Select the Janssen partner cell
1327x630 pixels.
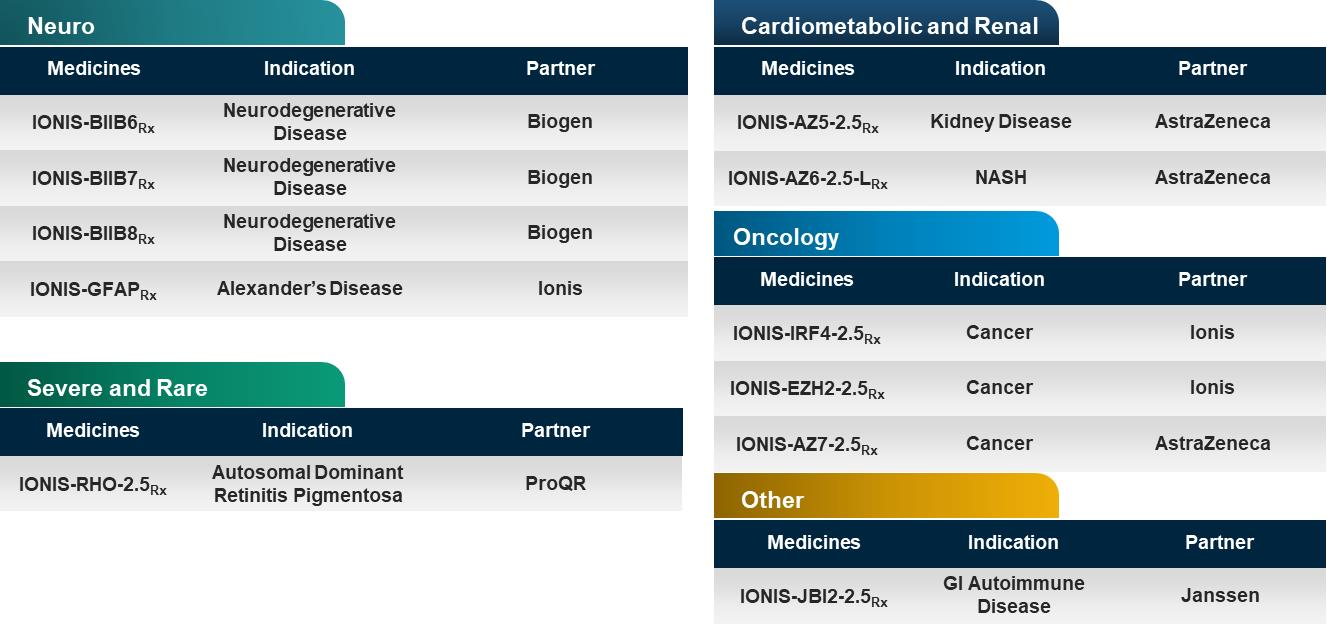point(1219,596)
